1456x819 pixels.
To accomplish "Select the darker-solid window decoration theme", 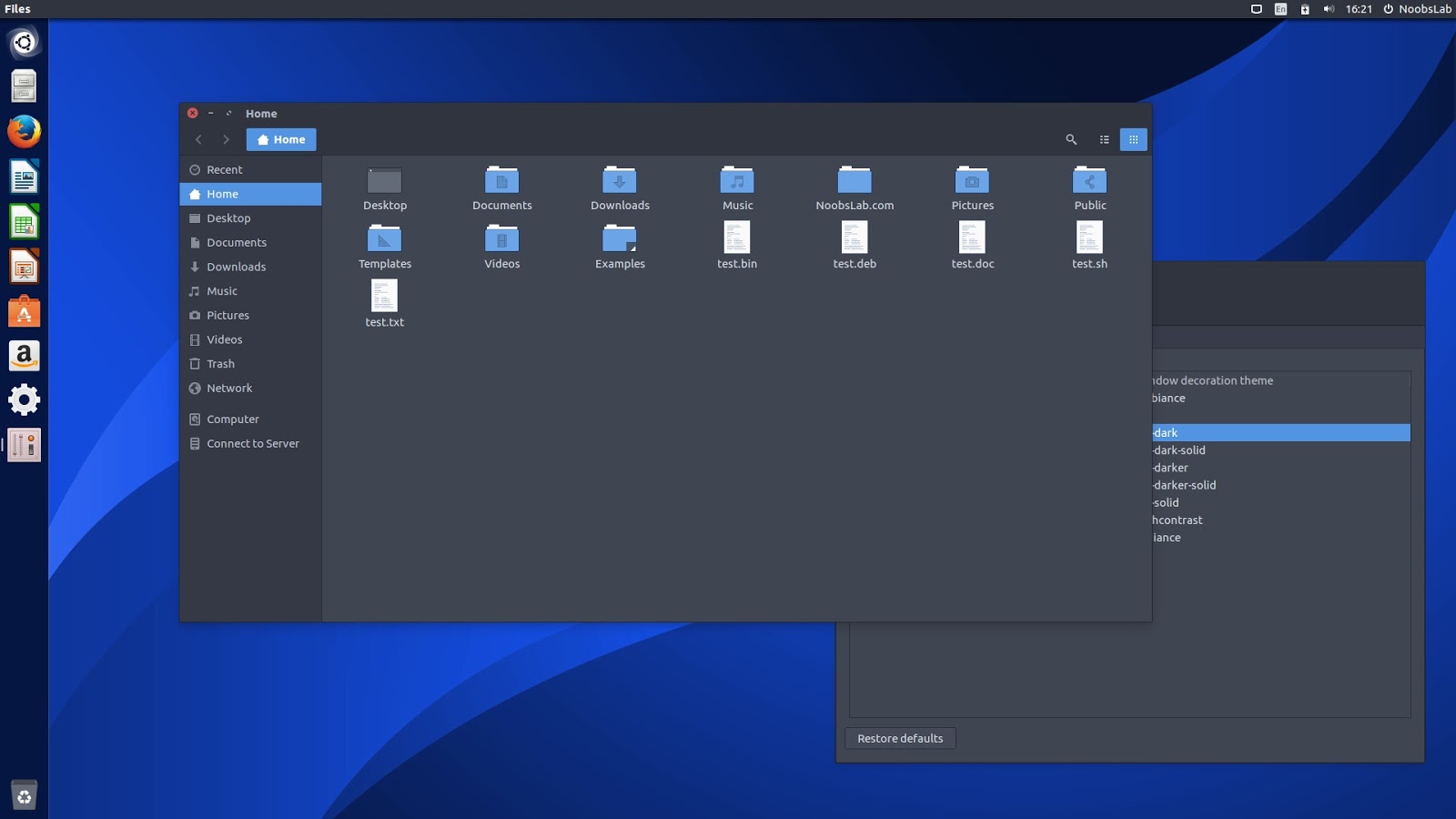I will (x=1183, y=485).
